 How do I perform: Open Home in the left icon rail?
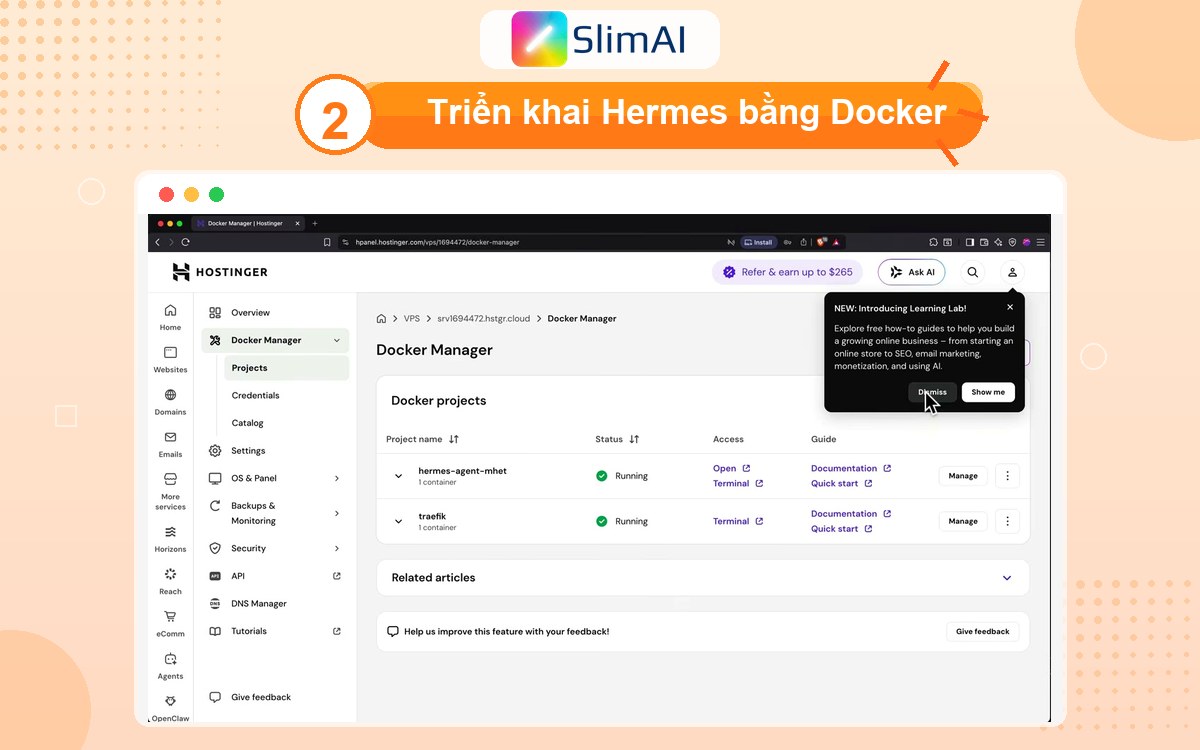click(170, 317)
